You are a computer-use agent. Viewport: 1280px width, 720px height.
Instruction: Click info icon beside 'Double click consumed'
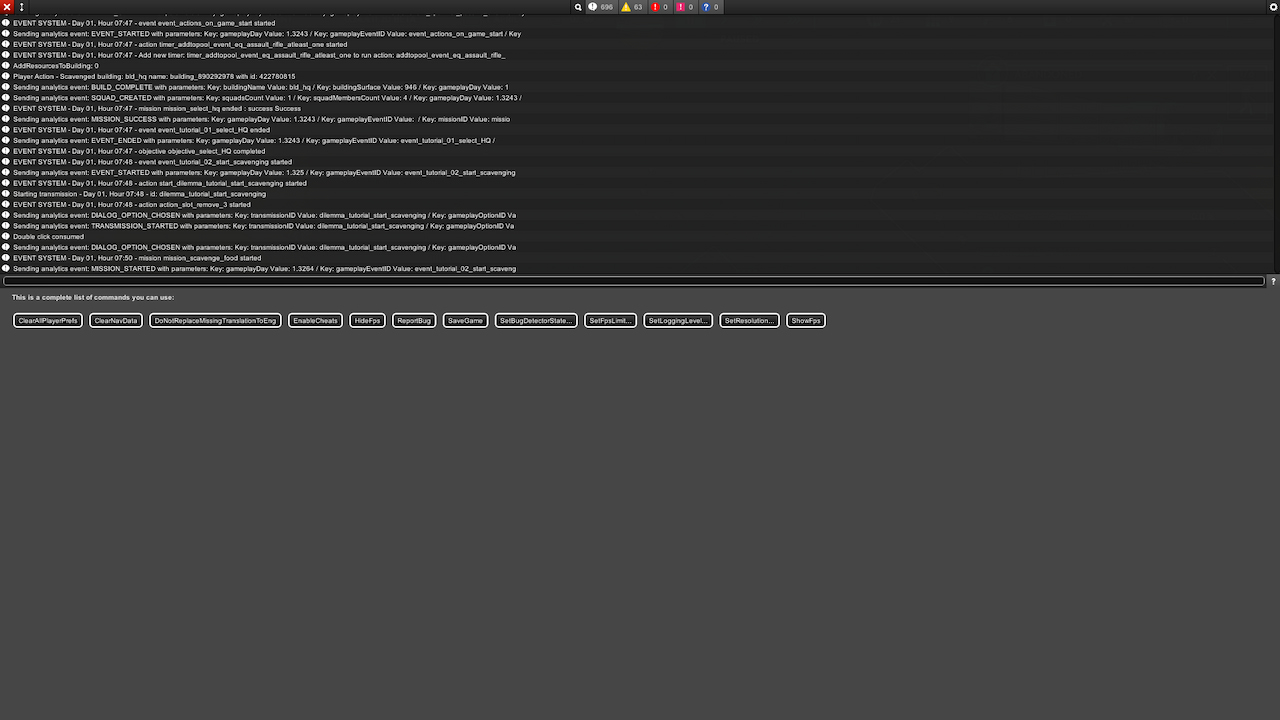tap(6, 237)
